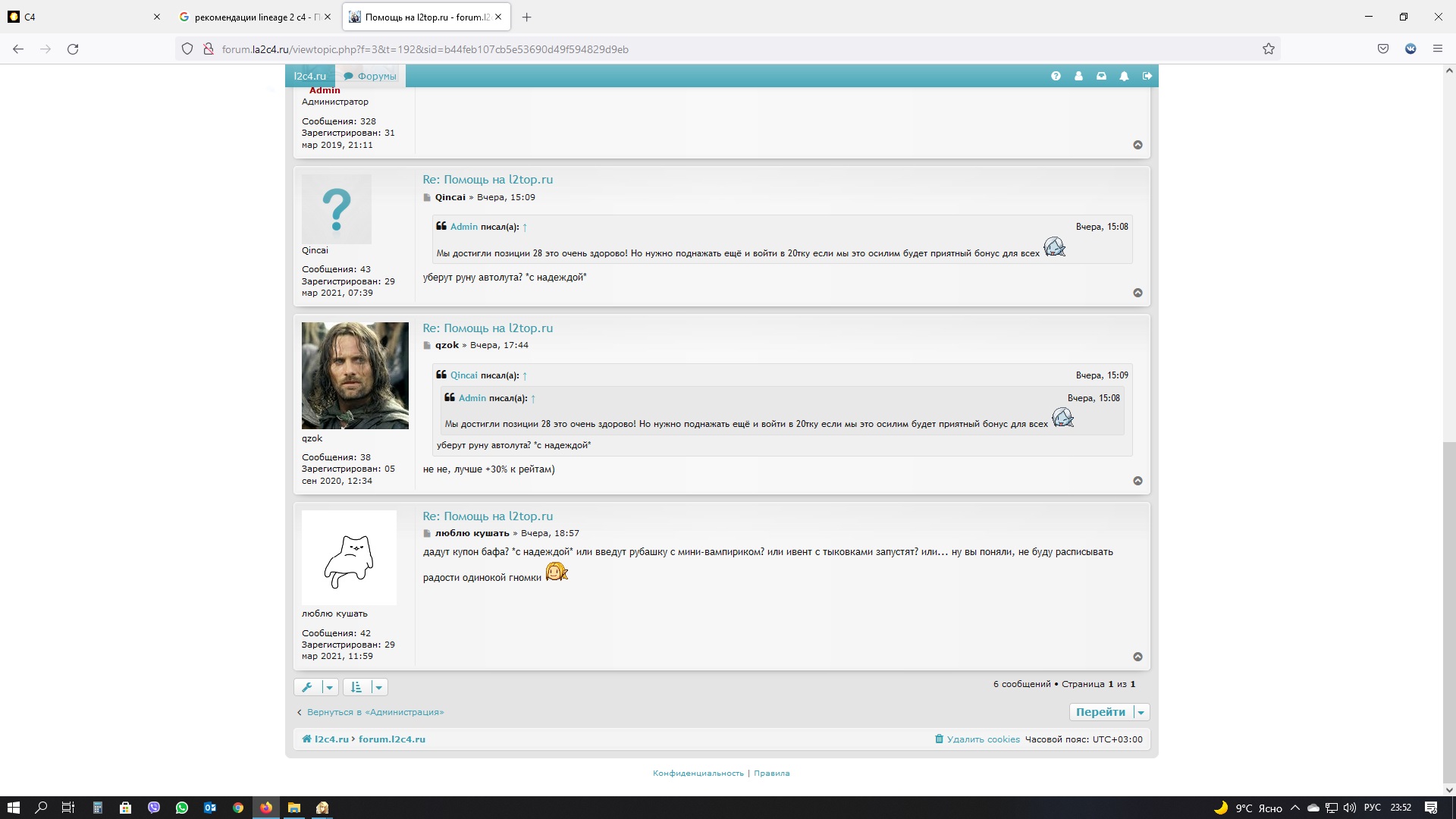This screenshot has width=1456, height=819.
Task: Click the user profile icon in forum header
Action: pos(1078,76)
